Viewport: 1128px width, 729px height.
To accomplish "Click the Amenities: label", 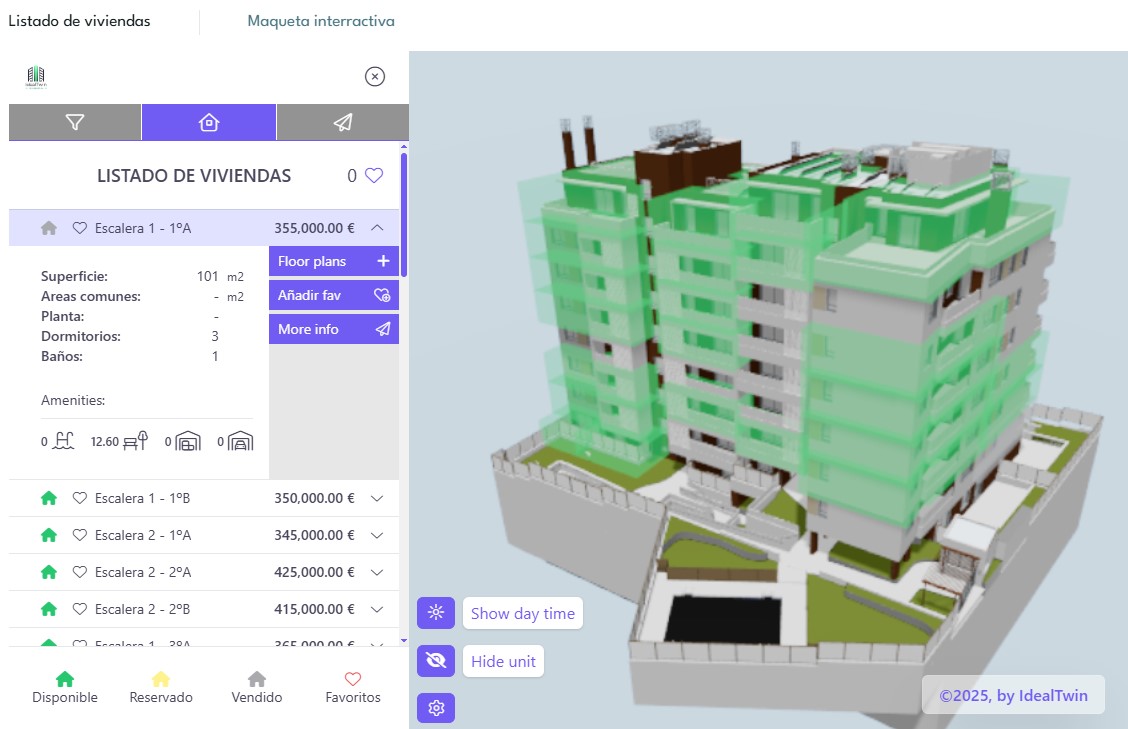I will (x=73, y=400).
